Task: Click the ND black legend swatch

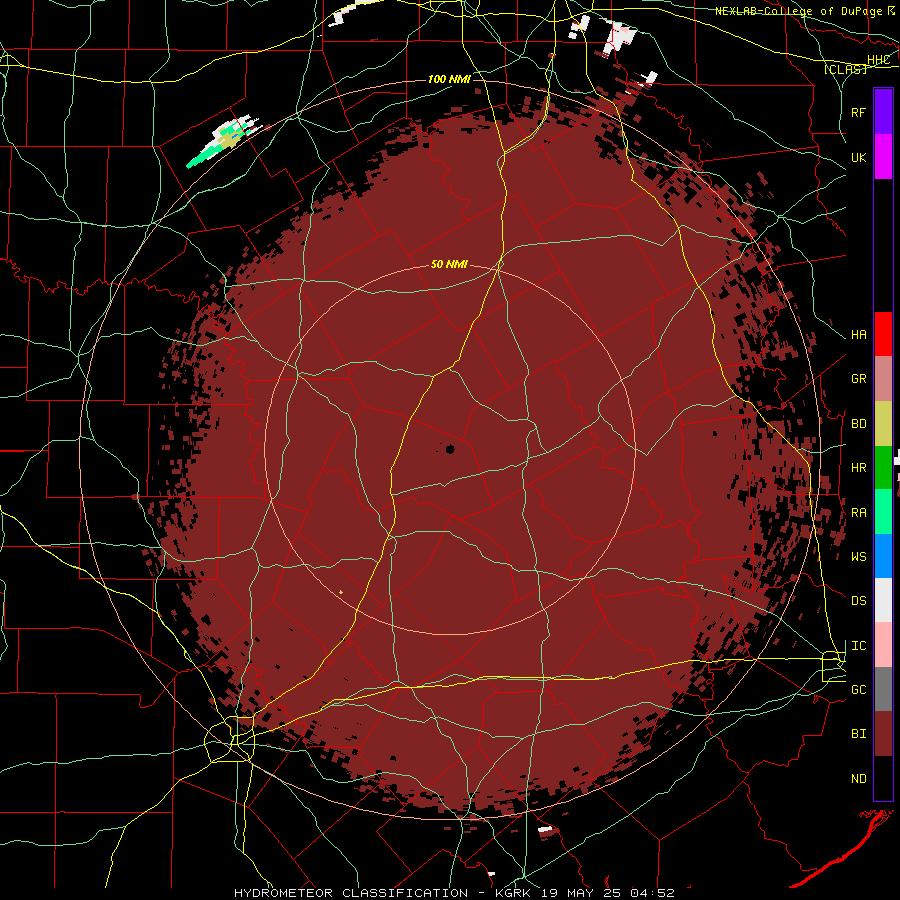Action: click(x=883, y=778)
